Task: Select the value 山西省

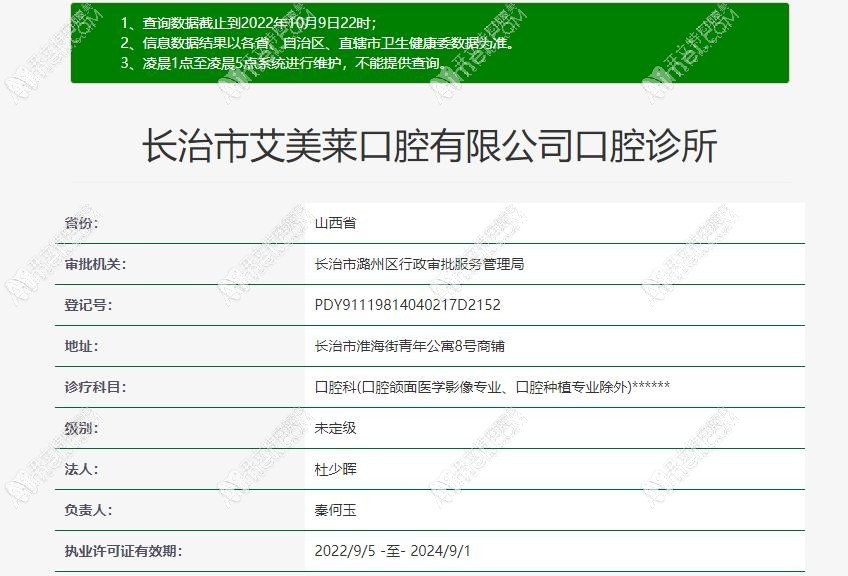Action: (335, 223)
